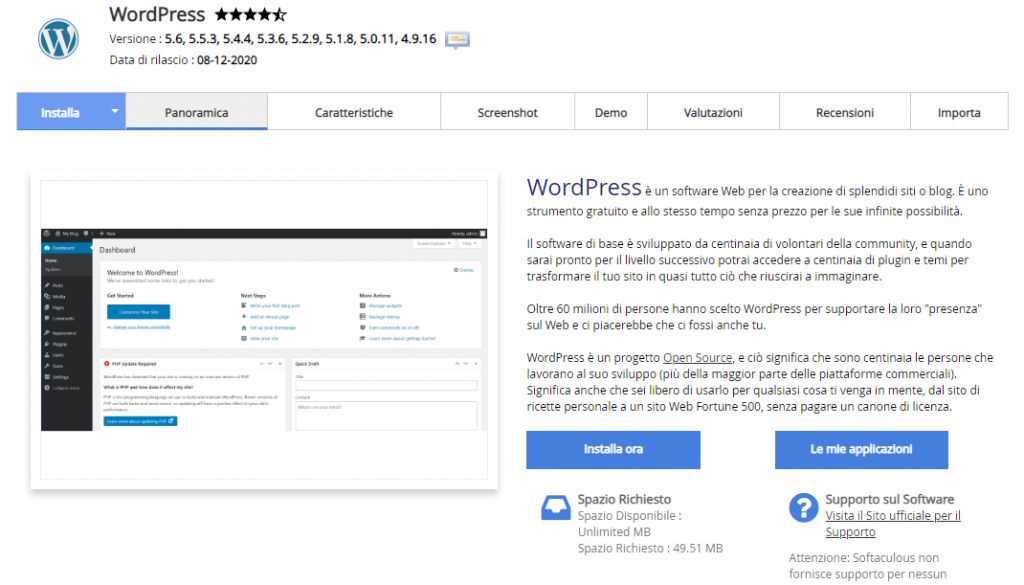The image size is (1024, 585).
Task: Select the release date 08-12-2020
Action: coord(227,60)
